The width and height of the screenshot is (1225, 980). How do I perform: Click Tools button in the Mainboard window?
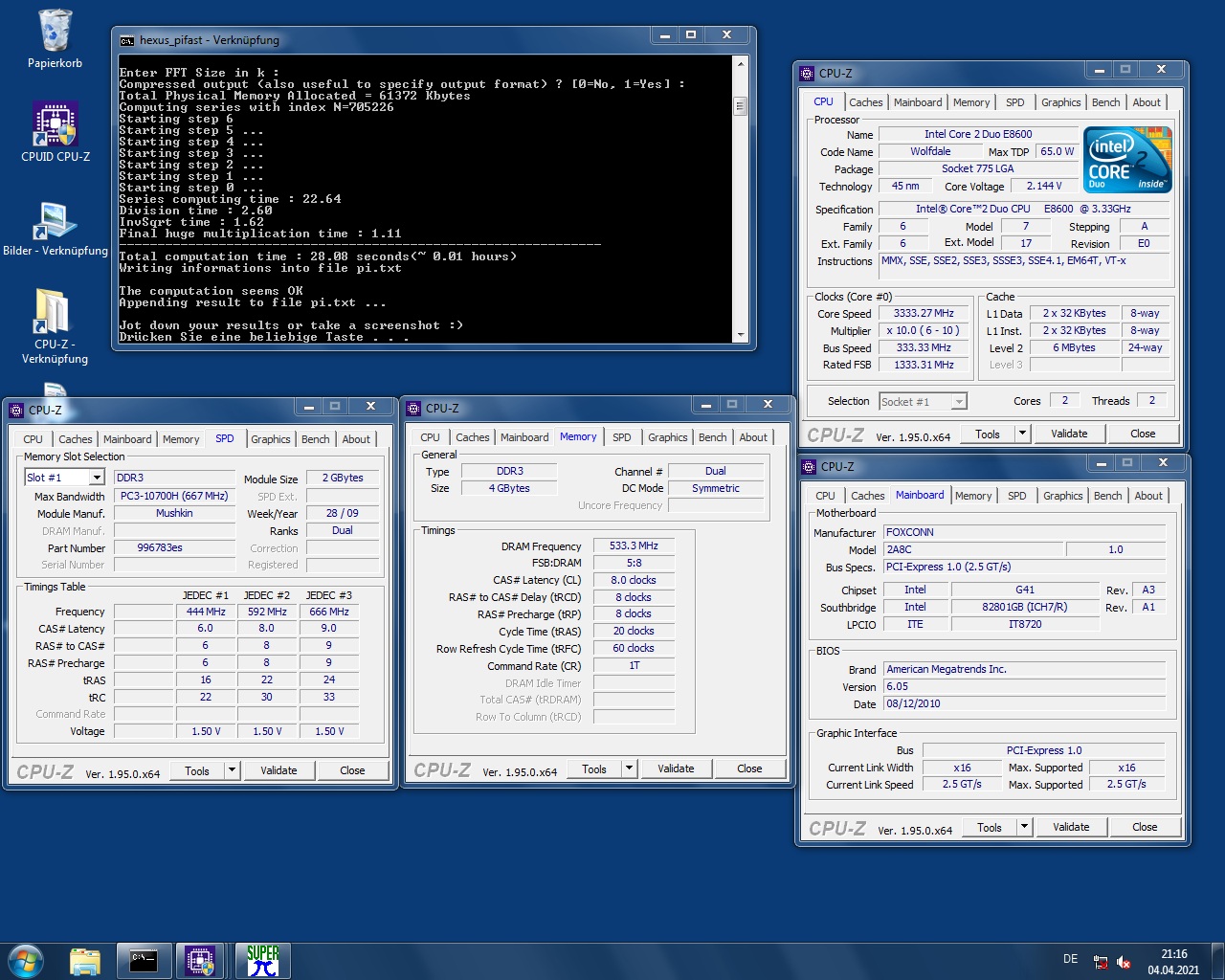tap(990, 827)
